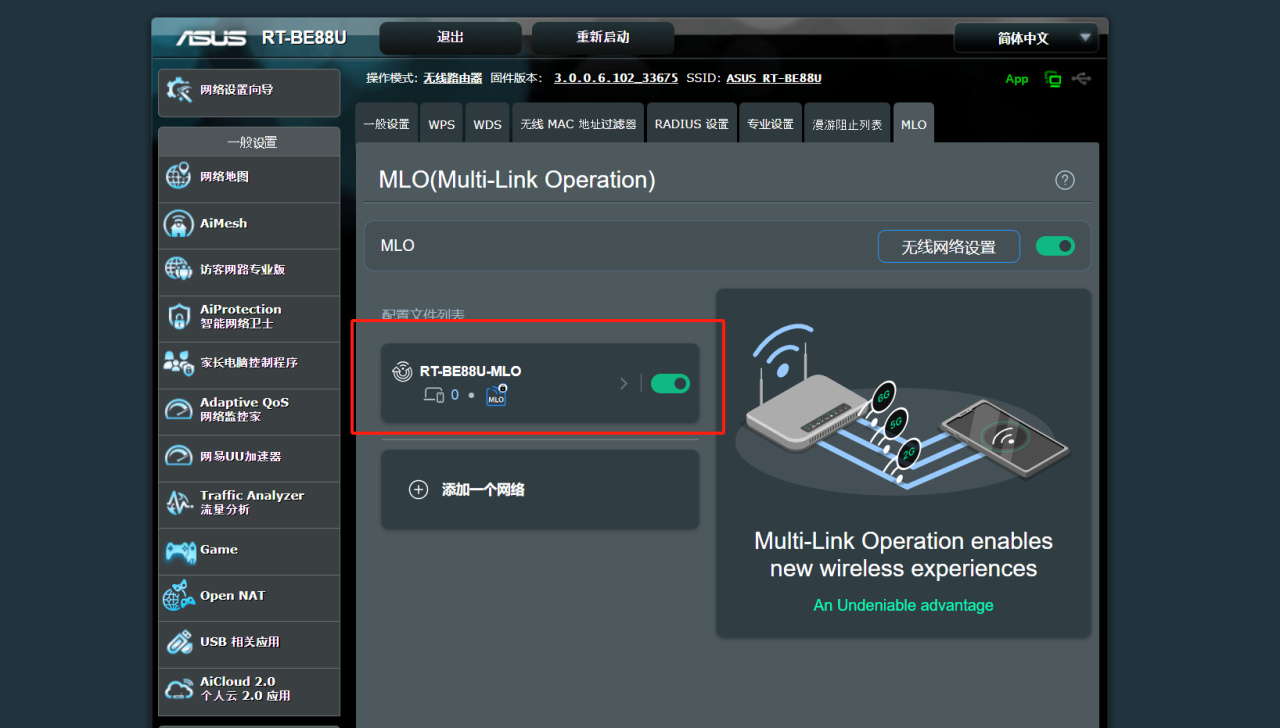The height and width of the screenshot is (728, 1280).
Task: Click the MLO badge icon on the profile
Action: pyautogui.click(x=496, y=395)
